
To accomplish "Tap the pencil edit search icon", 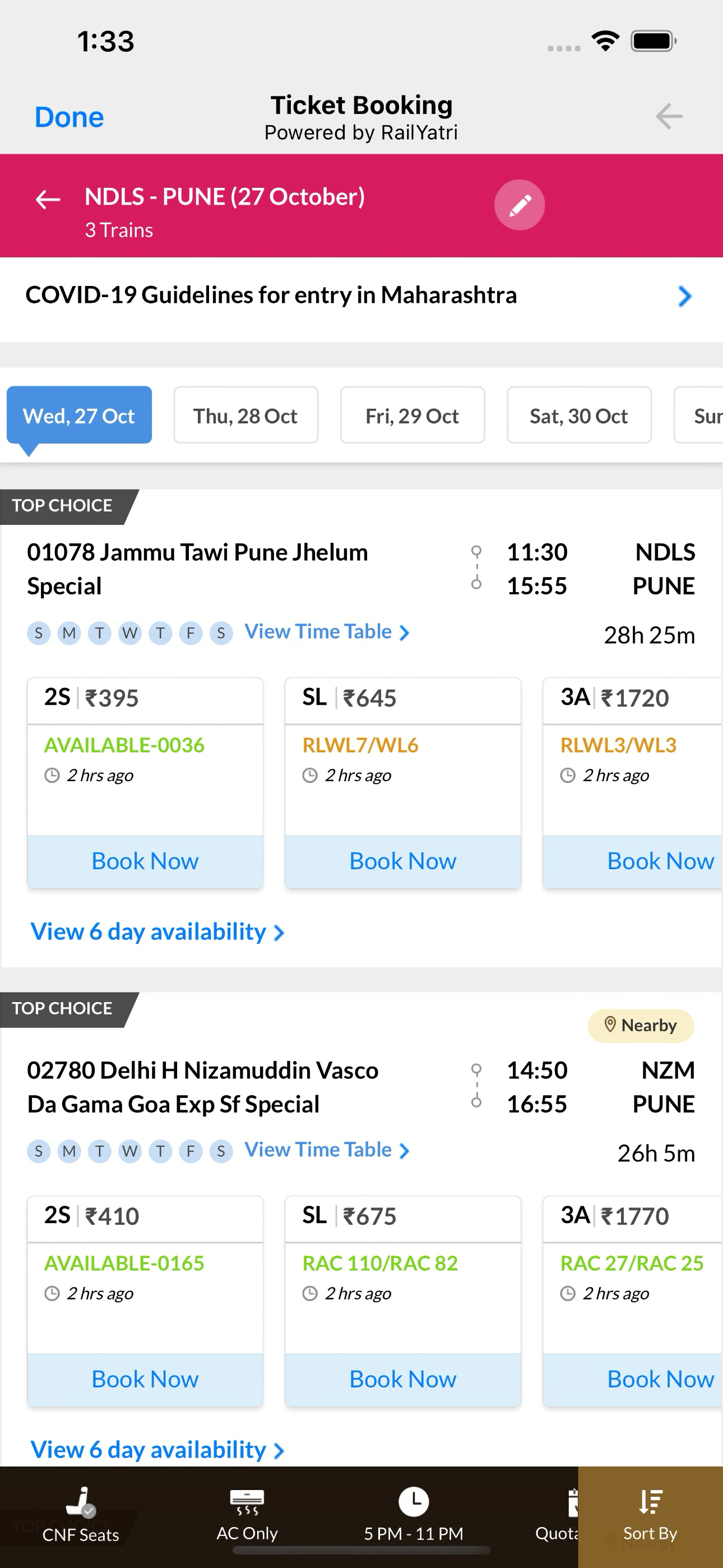I will (x=519, y=205).
